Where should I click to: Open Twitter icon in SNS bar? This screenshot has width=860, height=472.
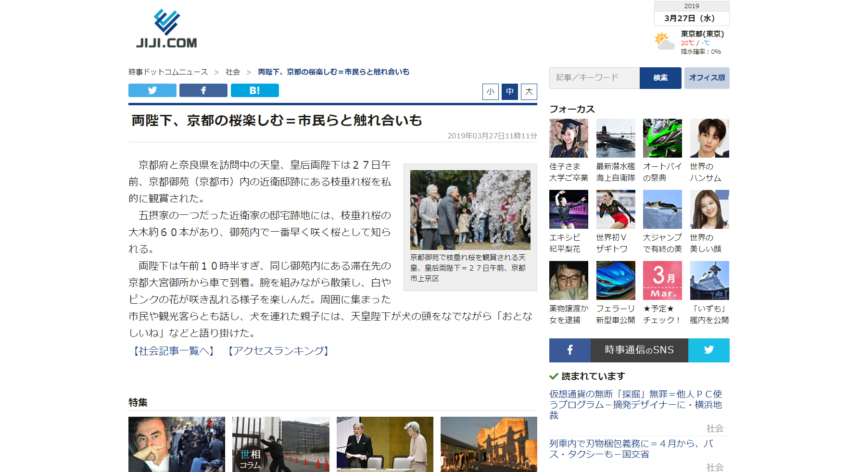(708, 350)
